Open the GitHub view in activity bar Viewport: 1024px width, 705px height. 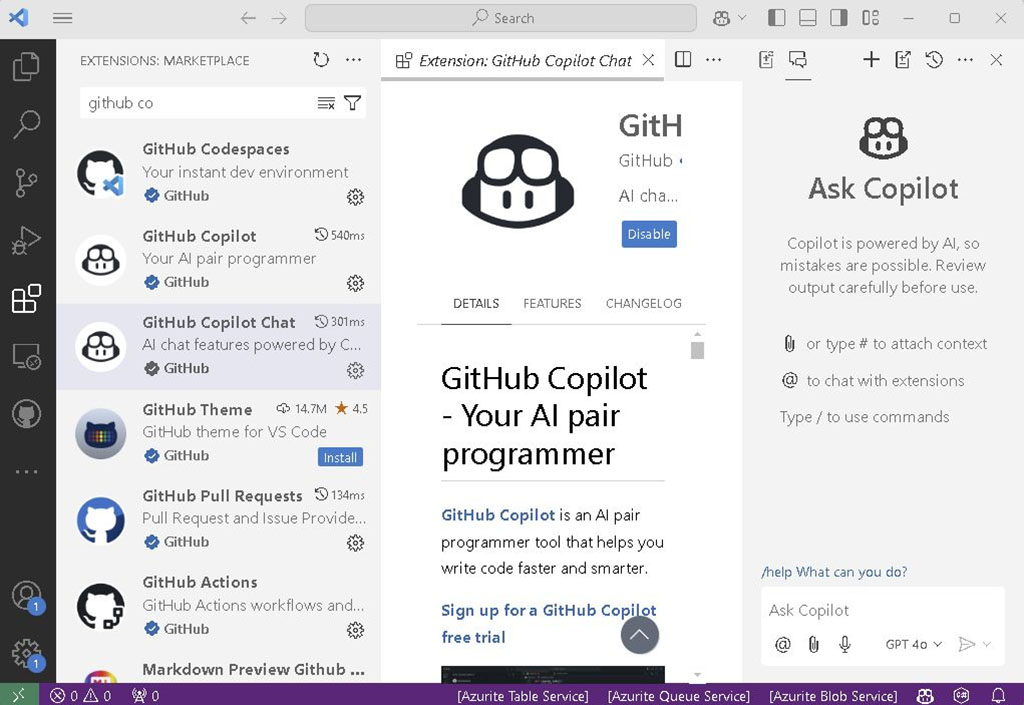pos(26,414)
